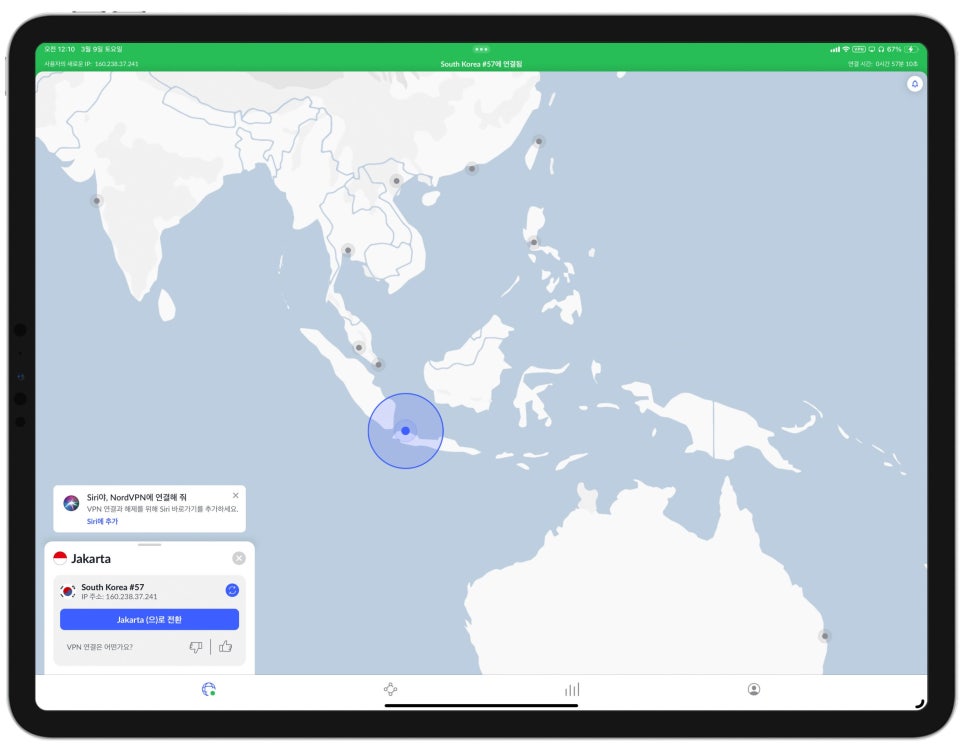Tap the 'Siri에 추가' link
Screen dimensions: 966x750
pyautogui.click(x=102, y=521)
